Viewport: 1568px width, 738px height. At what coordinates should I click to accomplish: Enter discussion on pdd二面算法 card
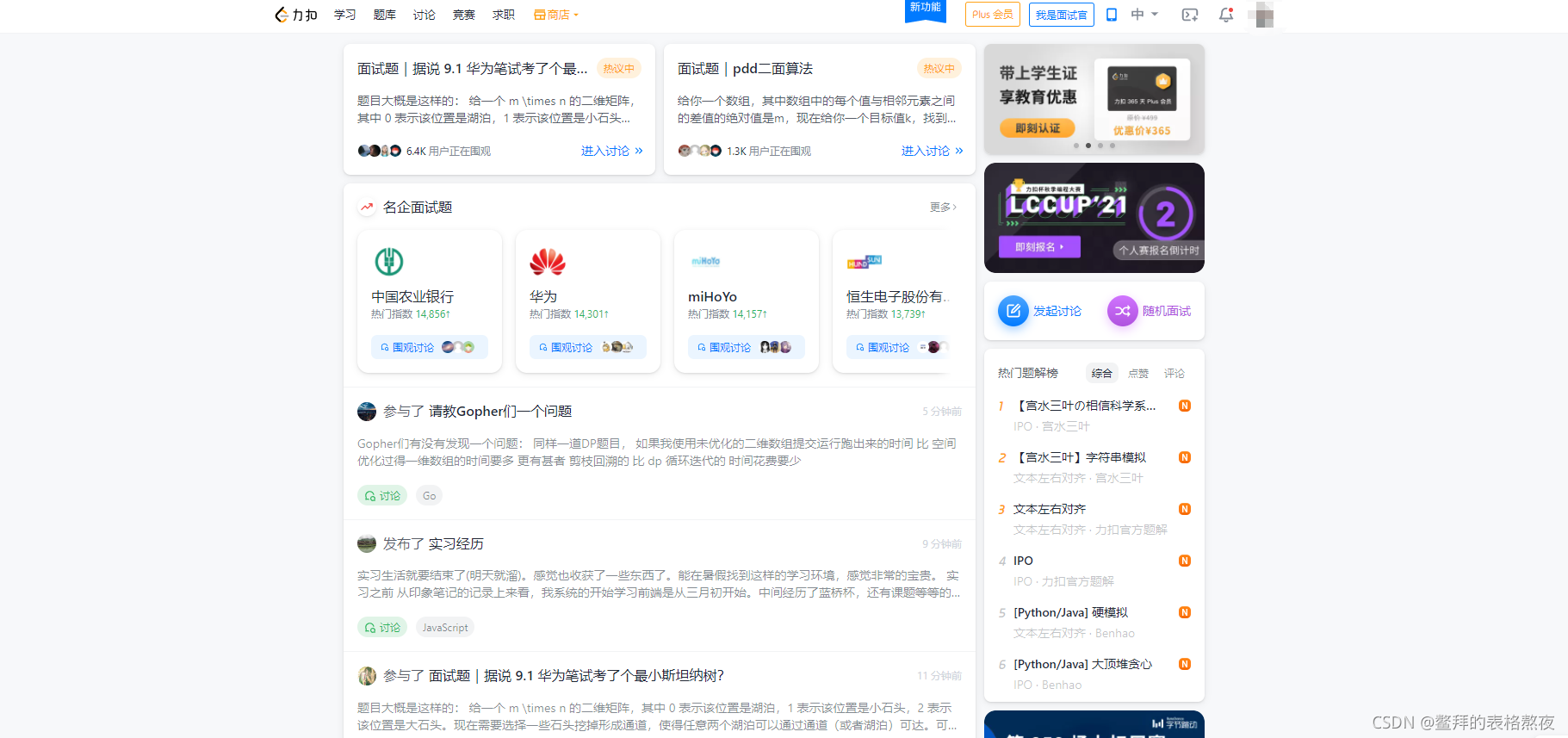(932, 151)
